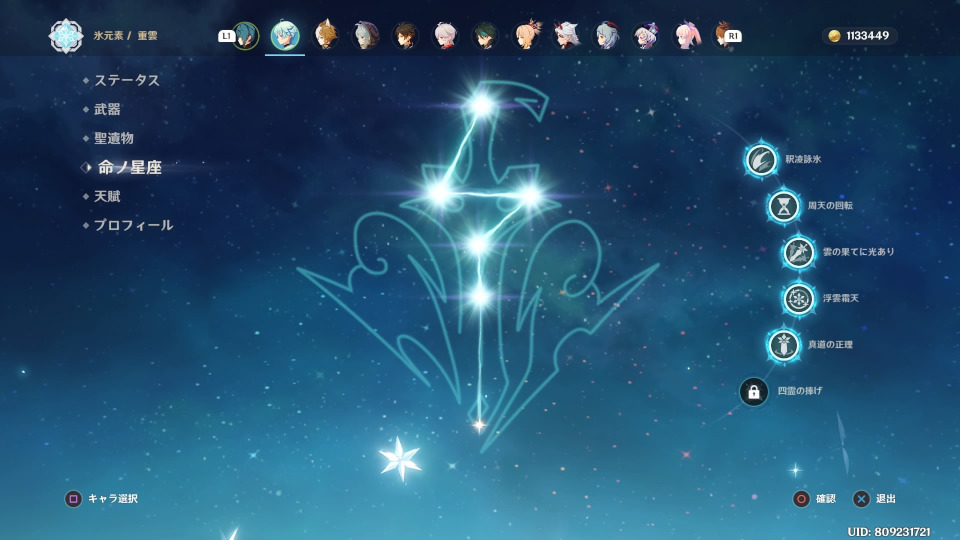
Task: Click the 確認 confirm label
Action: 826,499
